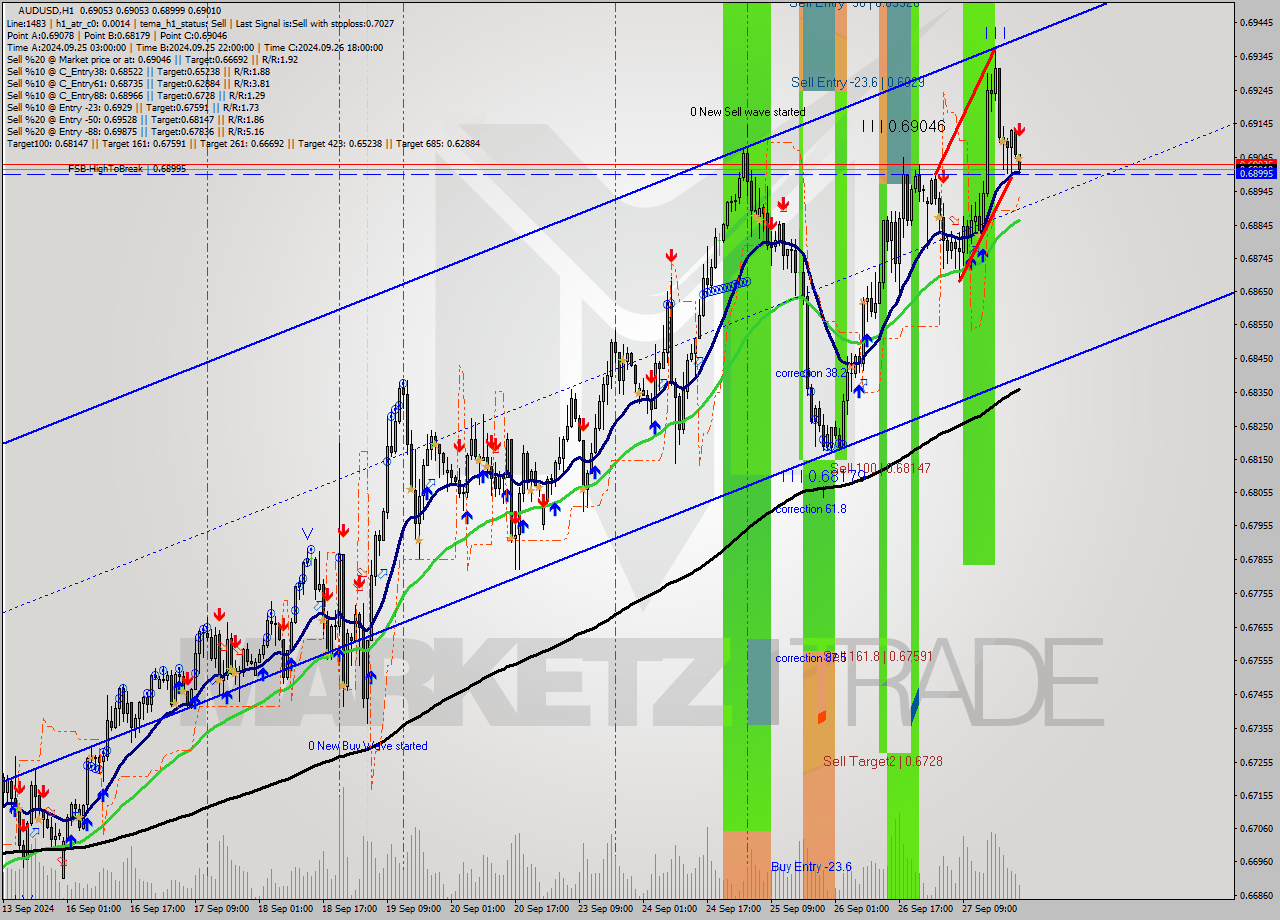Viewport: 1280px width, 920px height.
Task: Click the 0.68550 price axis label
Action: (x=1257, y=325)
